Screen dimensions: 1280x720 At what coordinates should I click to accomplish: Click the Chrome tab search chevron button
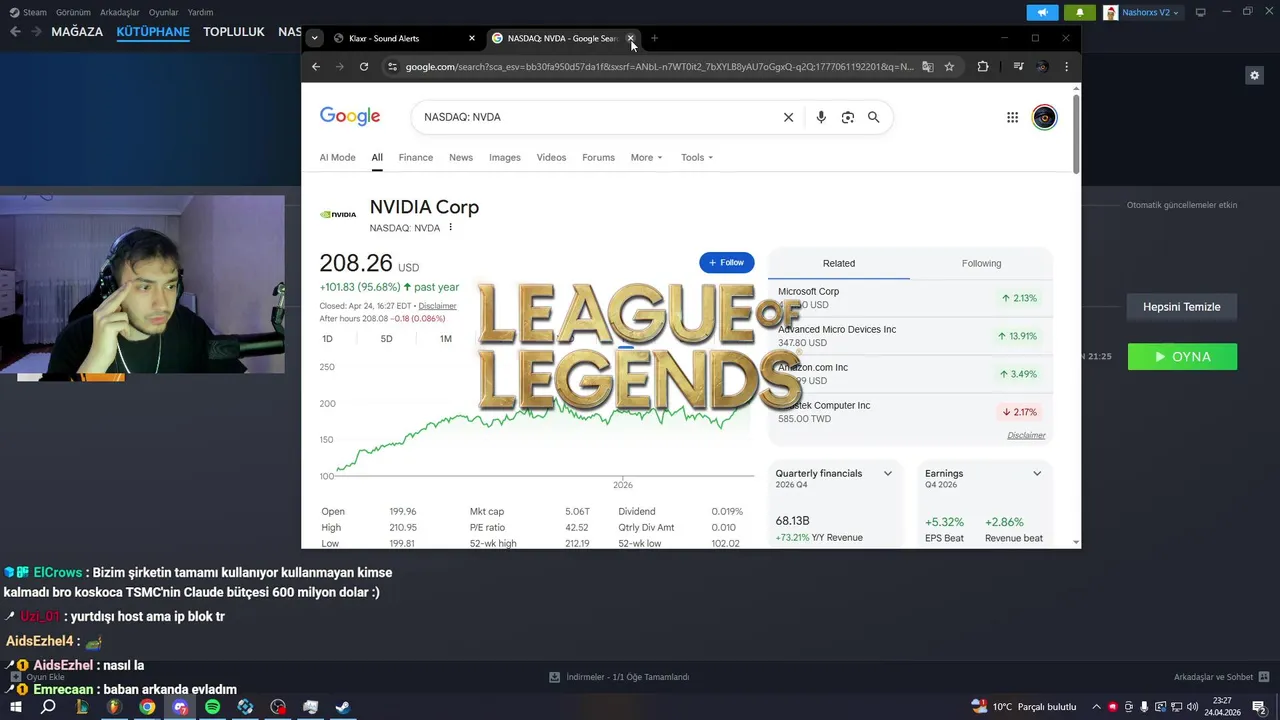tap(315, 38)
